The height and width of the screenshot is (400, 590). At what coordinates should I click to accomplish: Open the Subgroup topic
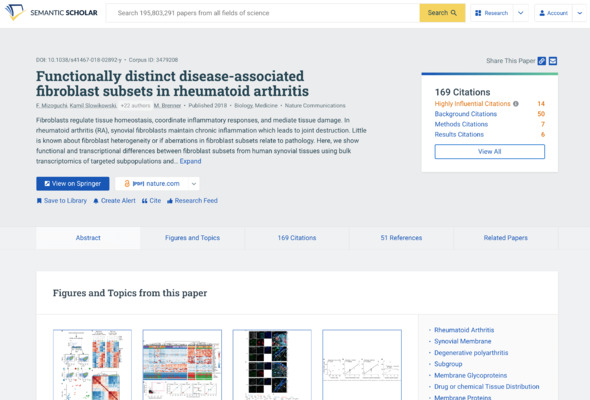point(448,364)
